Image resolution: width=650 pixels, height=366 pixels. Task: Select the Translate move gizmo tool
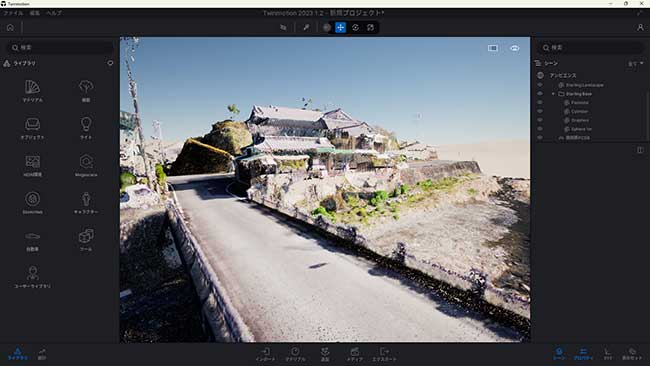pos(340,27)
